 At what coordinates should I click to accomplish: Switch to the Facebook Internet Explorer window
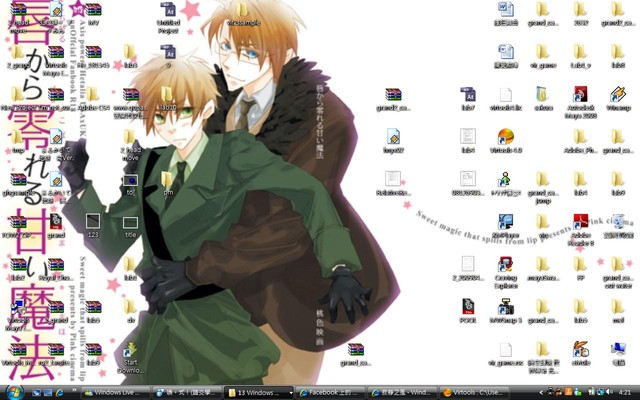(x=330, y=393)
